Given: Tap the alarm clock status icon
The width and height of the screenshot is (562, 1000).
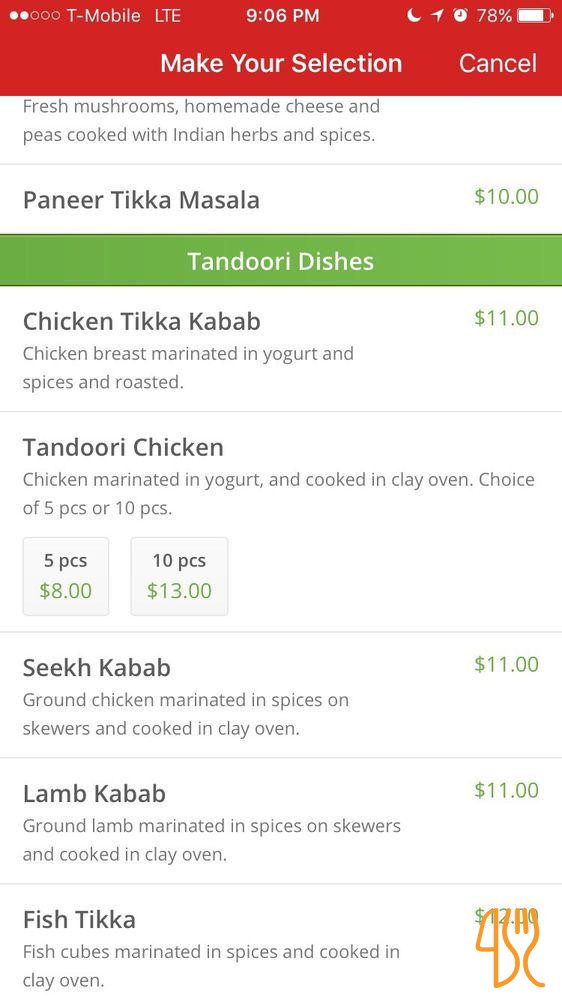Looking at the screenshot, I should pyautogui.click(x=461, y=15).
